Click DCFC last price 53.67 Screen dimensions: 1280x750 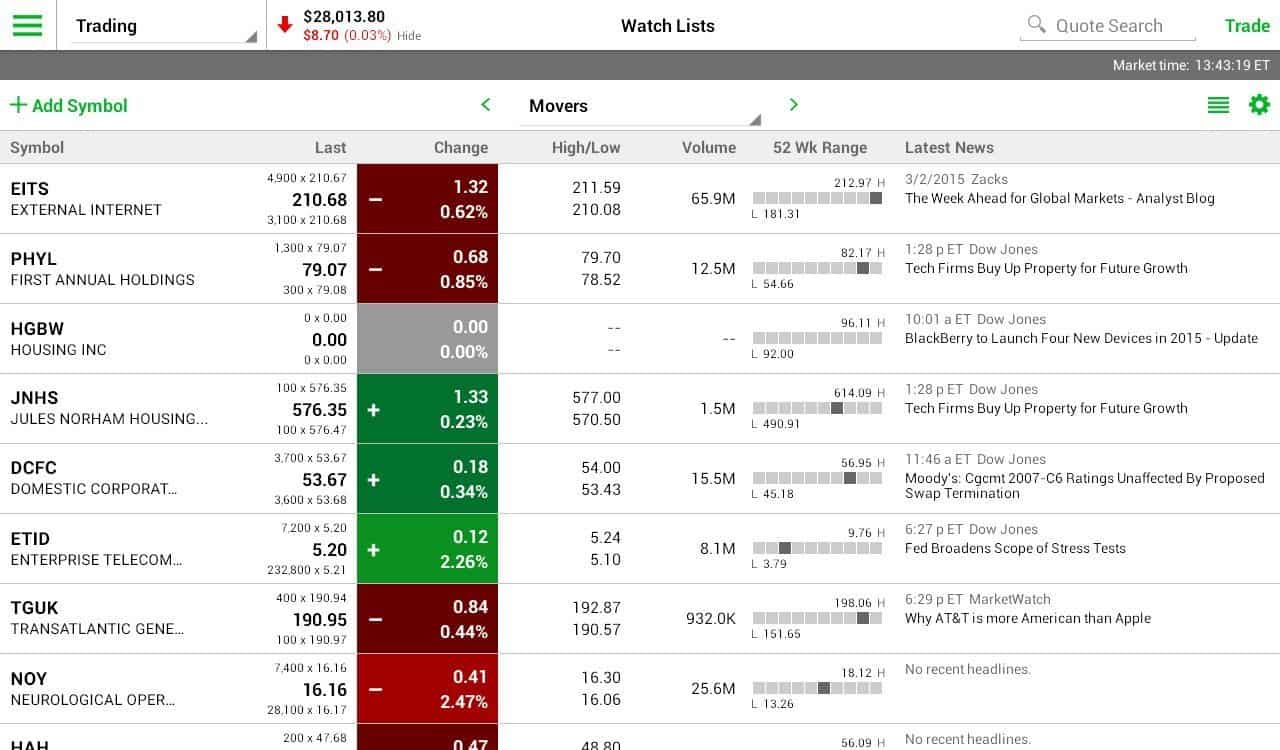(324, 480)
